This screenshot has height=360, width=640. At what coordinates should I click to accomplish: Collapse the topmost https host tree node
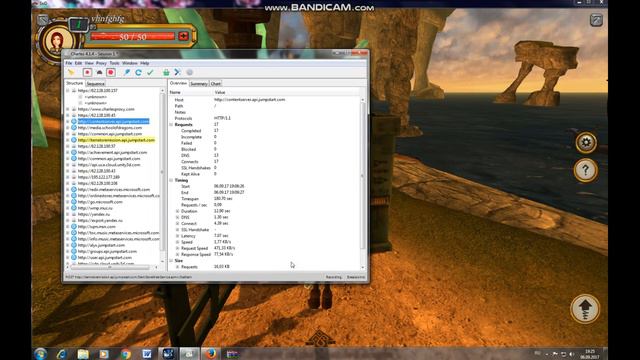(68, 91)
